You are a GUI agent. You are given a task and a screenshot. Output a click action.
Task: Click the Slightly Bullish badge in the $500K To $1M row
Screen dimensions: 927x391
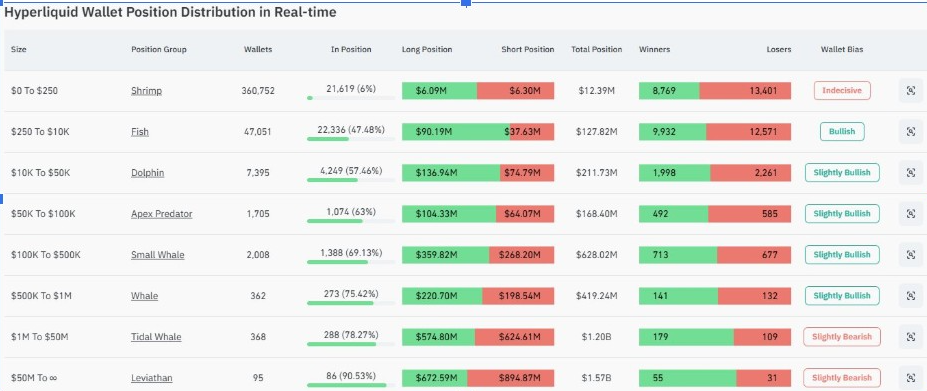pos(842,296)
